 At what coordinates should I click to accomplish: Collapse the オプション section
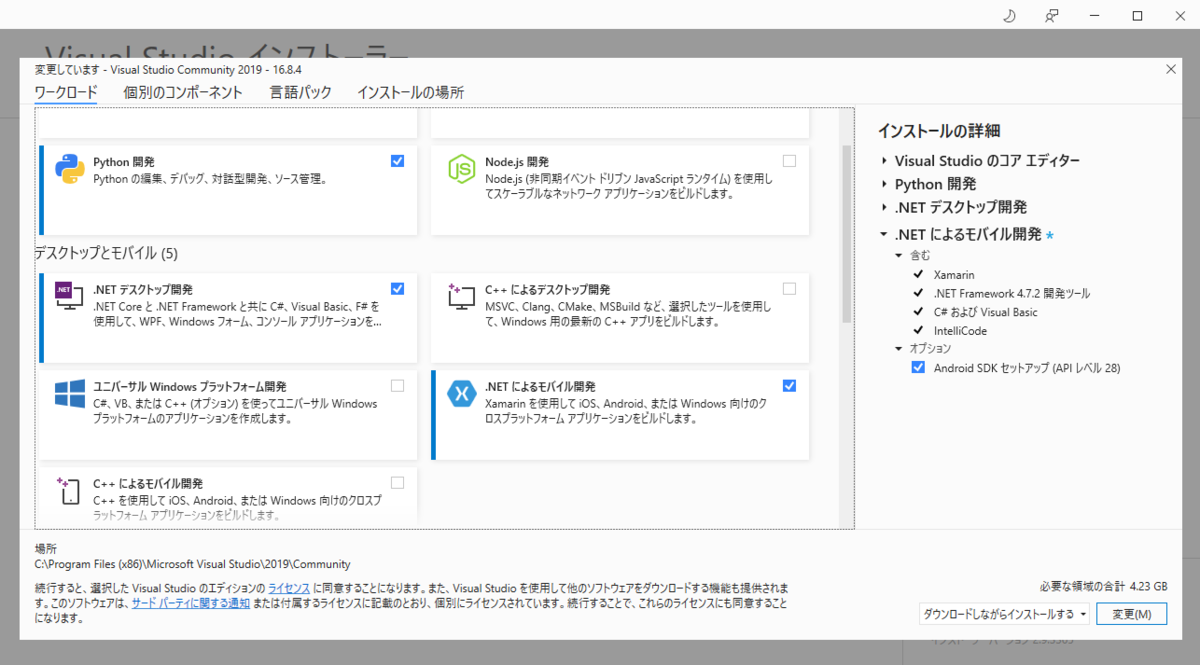coord(897,349)
